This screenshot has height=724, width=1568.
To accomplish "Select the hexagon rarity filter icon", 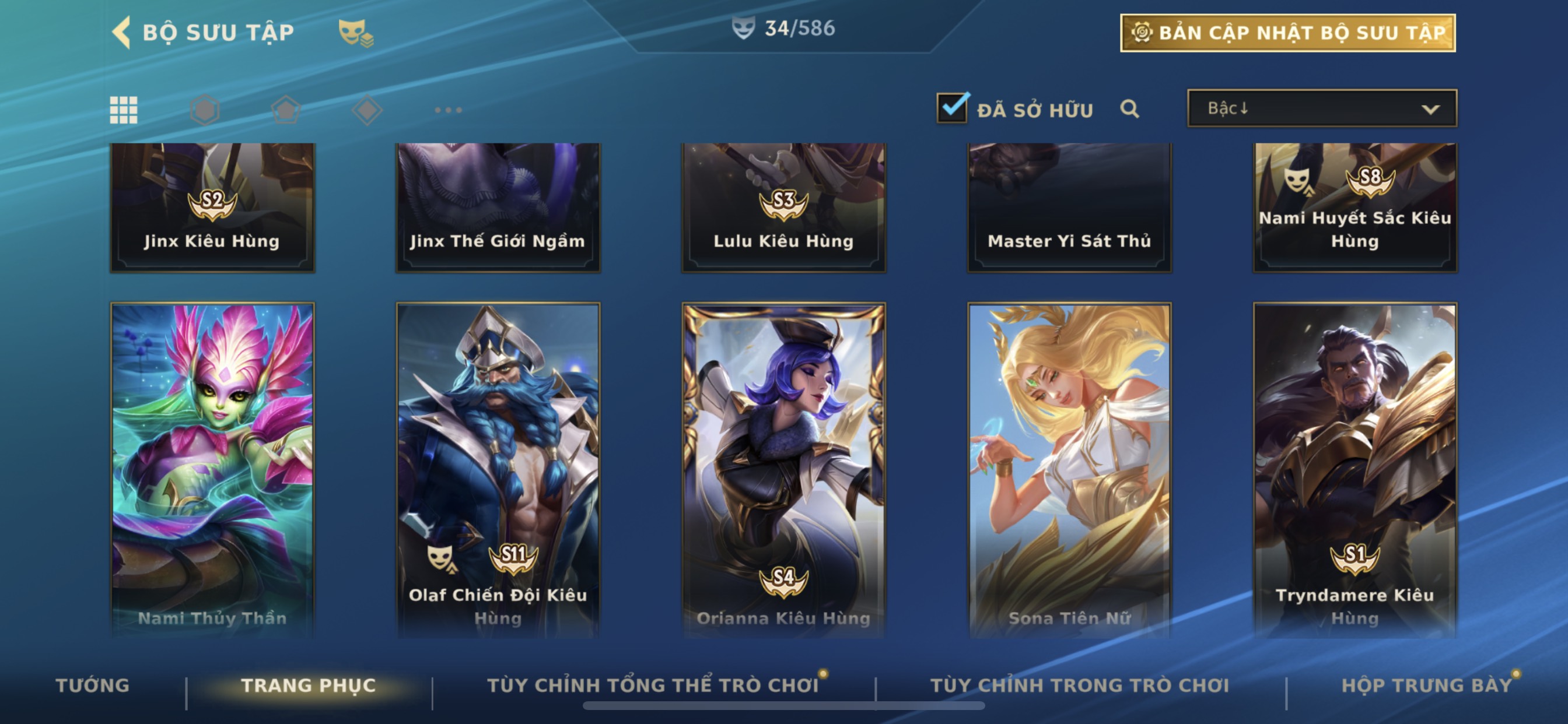I will [205, 110].
